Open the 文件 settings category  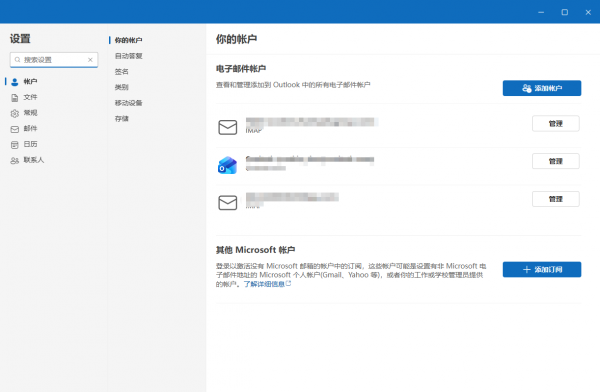[x=24, y=97]
